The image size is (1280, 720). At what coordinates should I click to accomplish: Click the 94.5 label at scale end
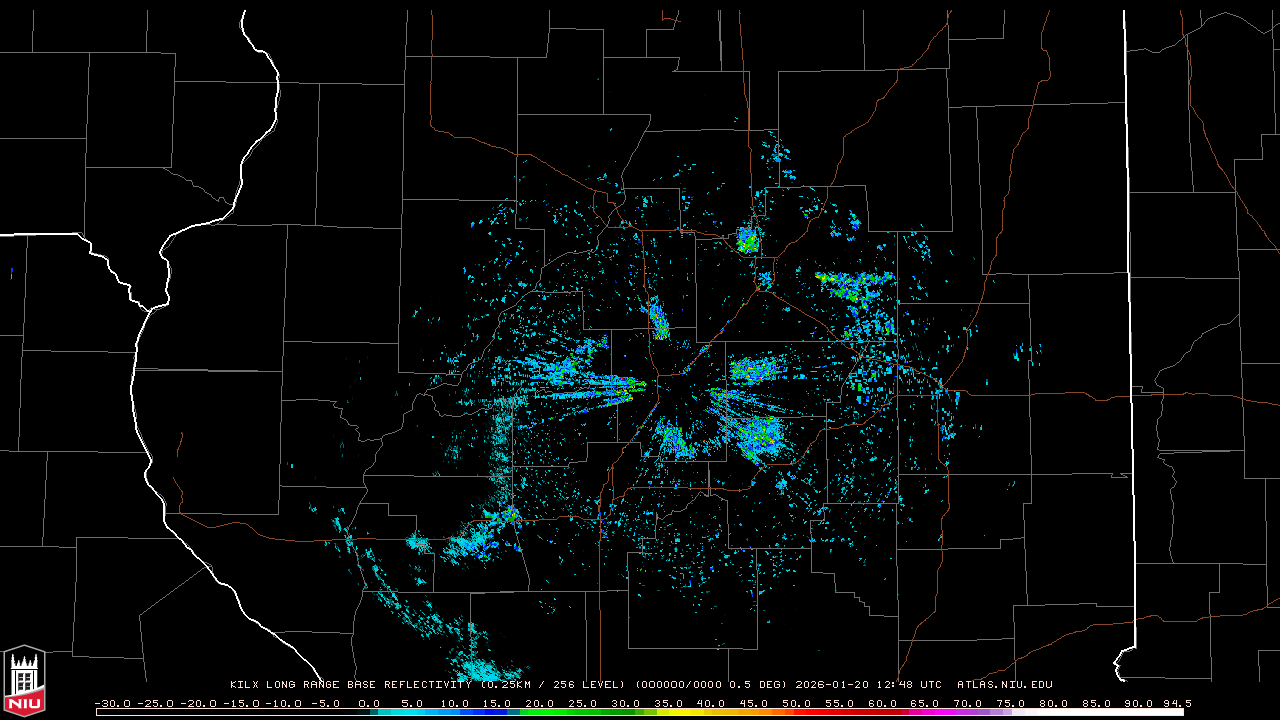click(x=1176, y=703)
